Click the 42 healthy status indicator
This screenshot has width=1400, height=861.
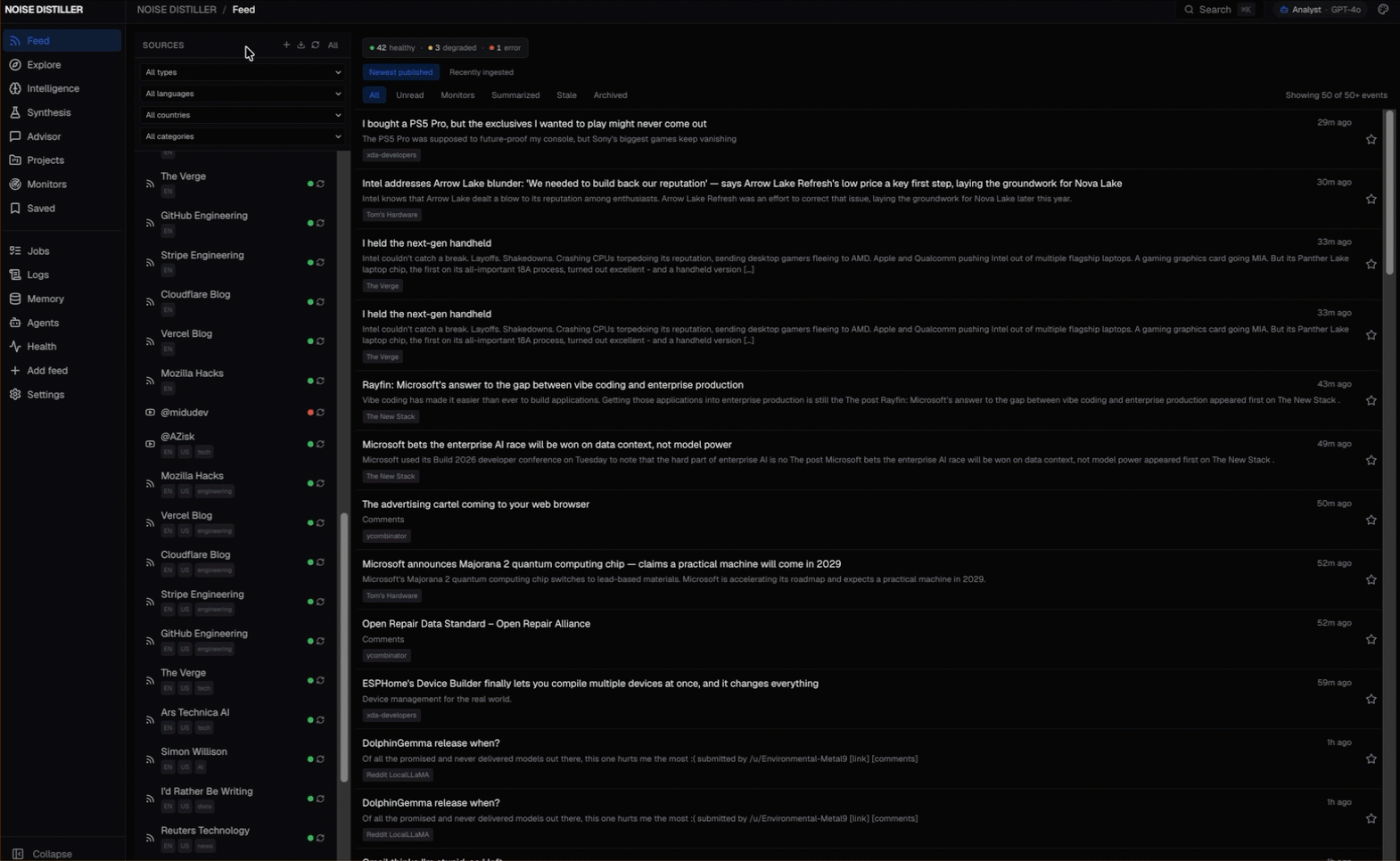pyautogui.click(x=392, y=48)
